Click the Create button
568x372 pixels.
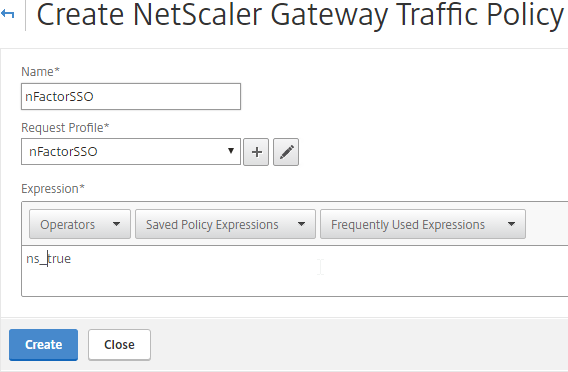click(43, 345)
